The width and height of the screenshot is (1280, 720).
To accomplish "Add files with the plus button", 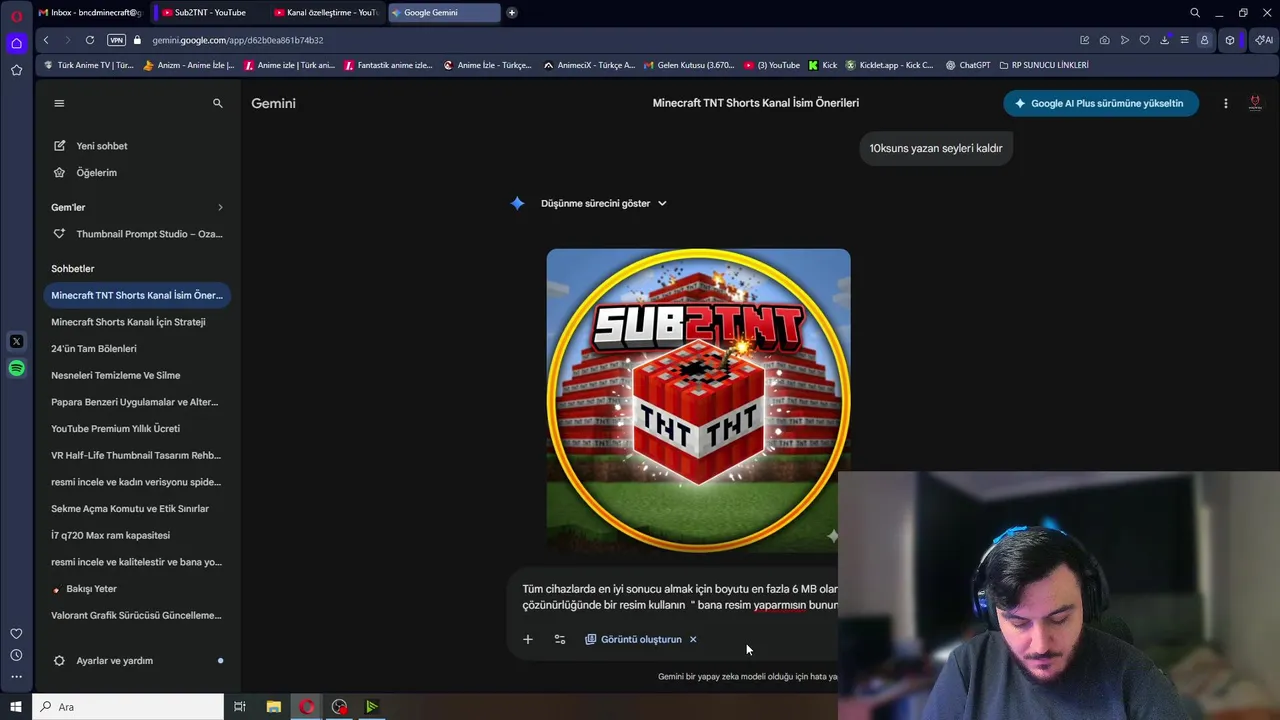I will tap(528, 639).
